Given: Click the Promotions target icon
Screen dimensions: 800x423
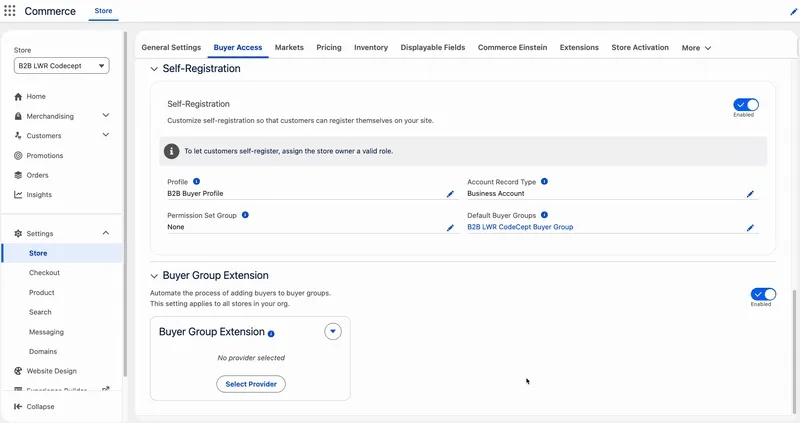Looking at the screenshot, I should point(18,156).
